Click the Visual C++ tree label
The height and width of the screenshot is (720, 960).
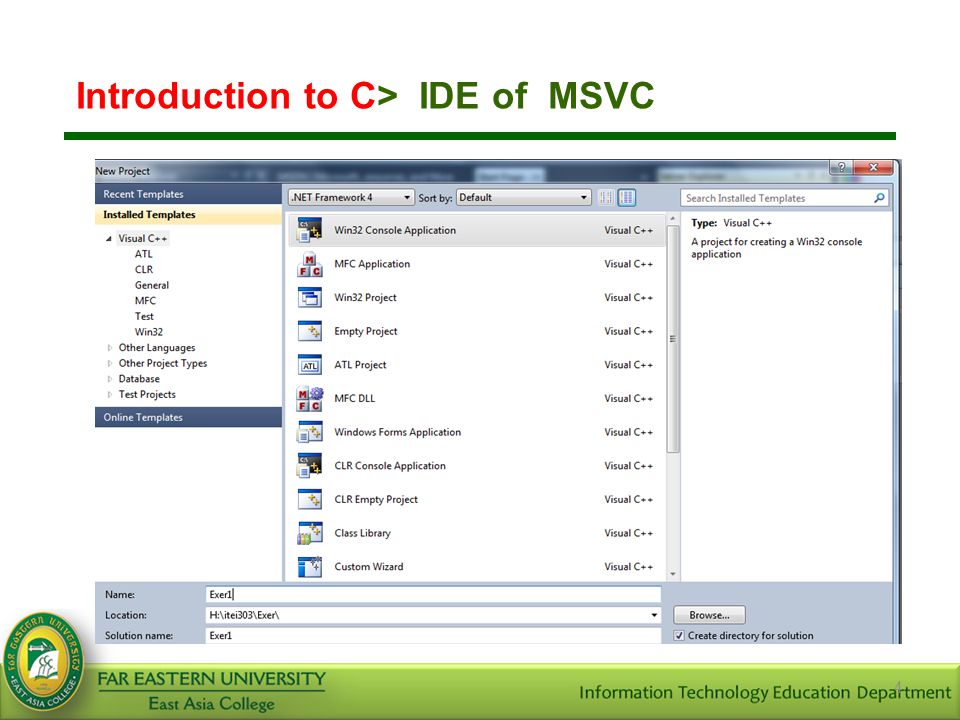pos(143,239)
